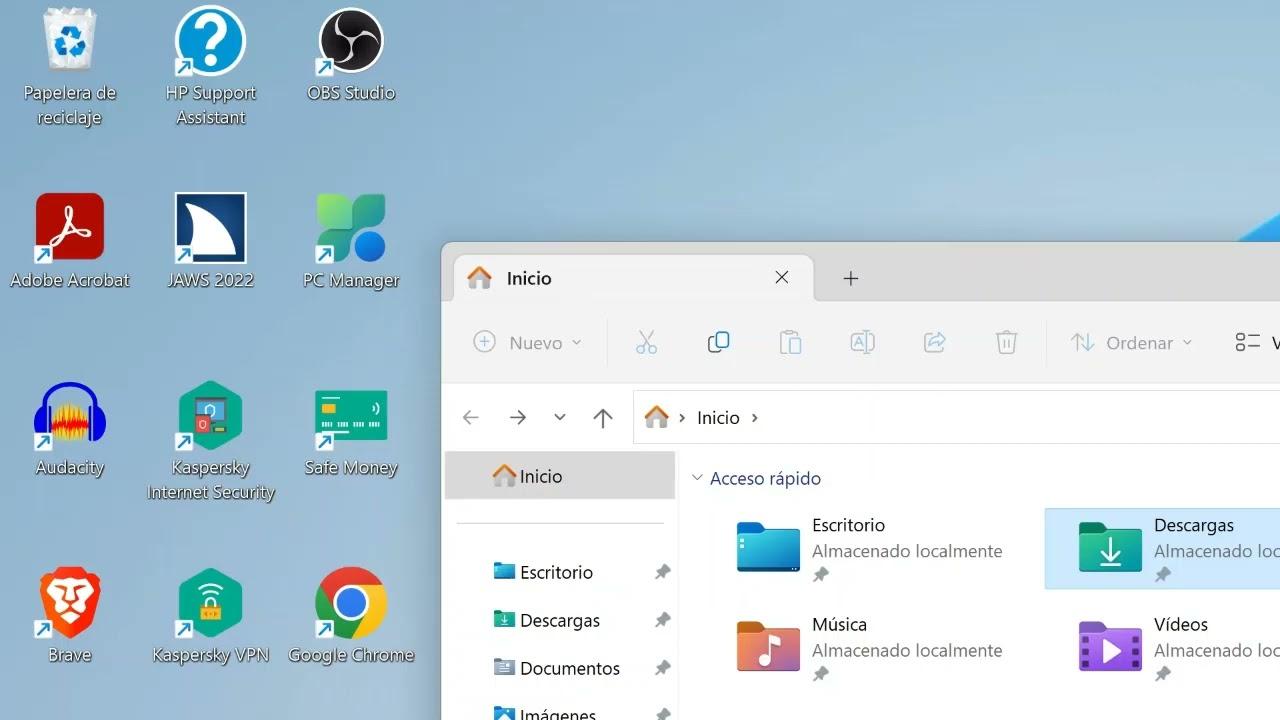The width and height of the screenshot is (1280, 720).
Task: Click the Rename icon in Explorer toolbar
Action: pos(862,342)
